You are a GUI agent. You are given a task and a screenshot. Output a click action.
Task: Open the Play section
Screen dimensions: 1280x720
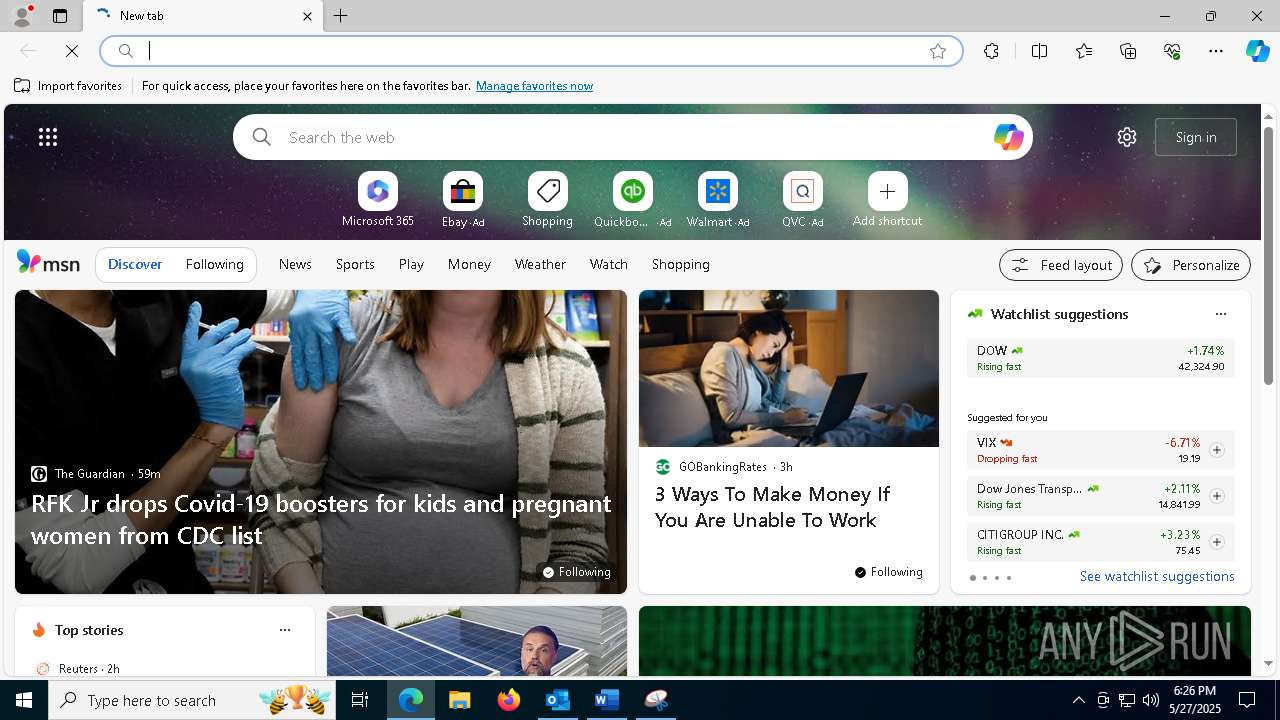tap(411, 264)
